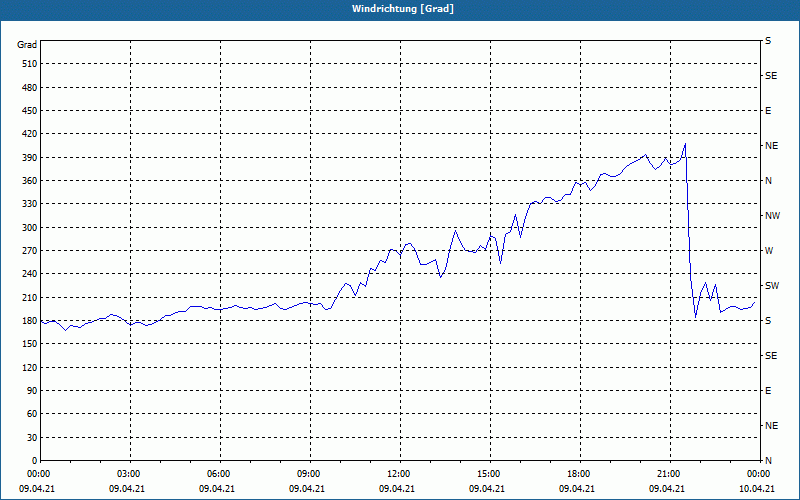Click the W compass direction label
This screenshot has height=500, width=800.
click(x=769, y=251)
